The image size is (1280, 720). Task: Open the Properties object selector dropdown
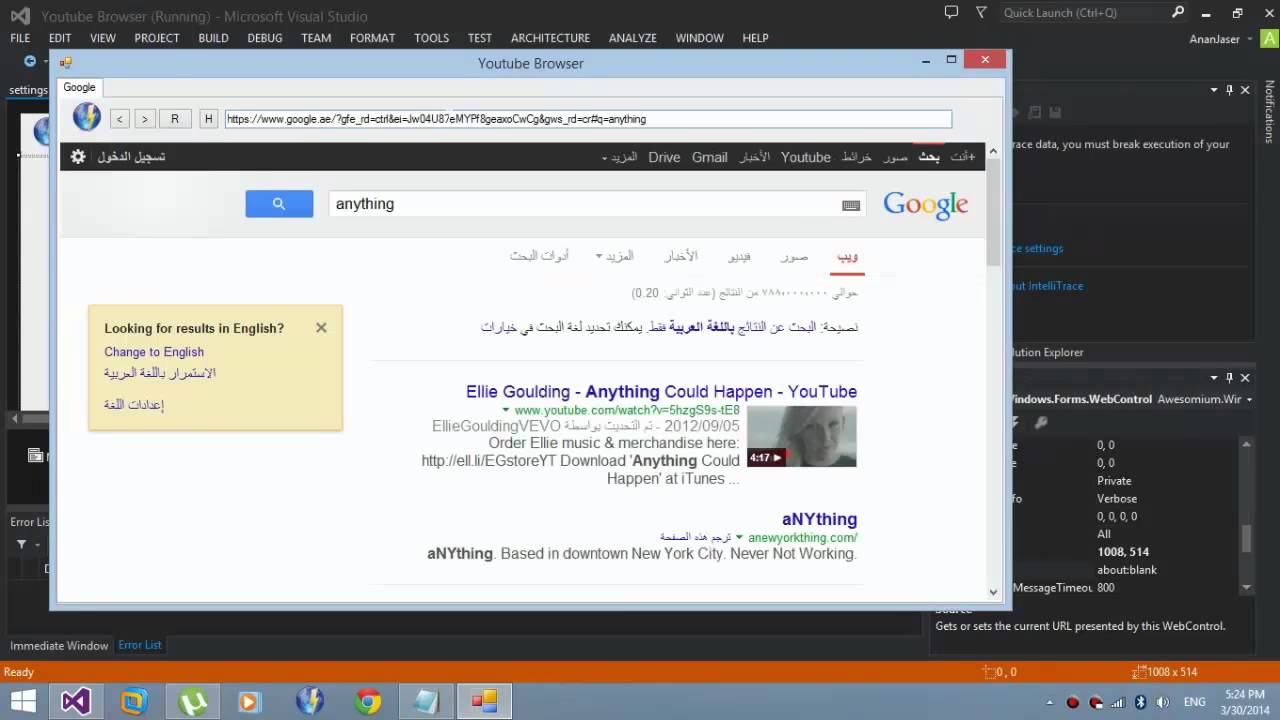click(x=1248, y=399)
